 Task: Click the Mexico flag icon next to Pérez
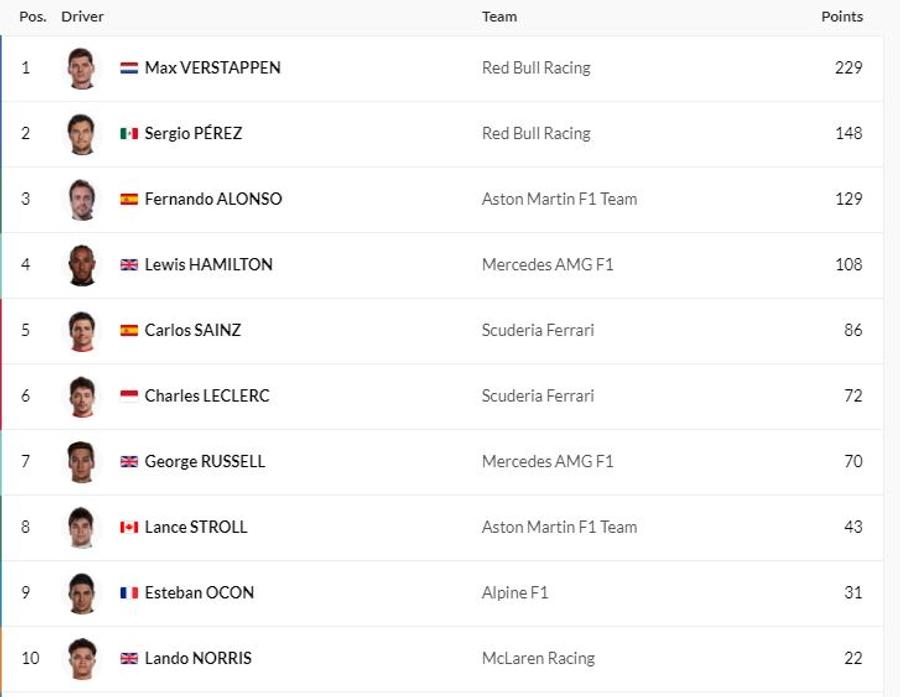(x=129, y=133)
